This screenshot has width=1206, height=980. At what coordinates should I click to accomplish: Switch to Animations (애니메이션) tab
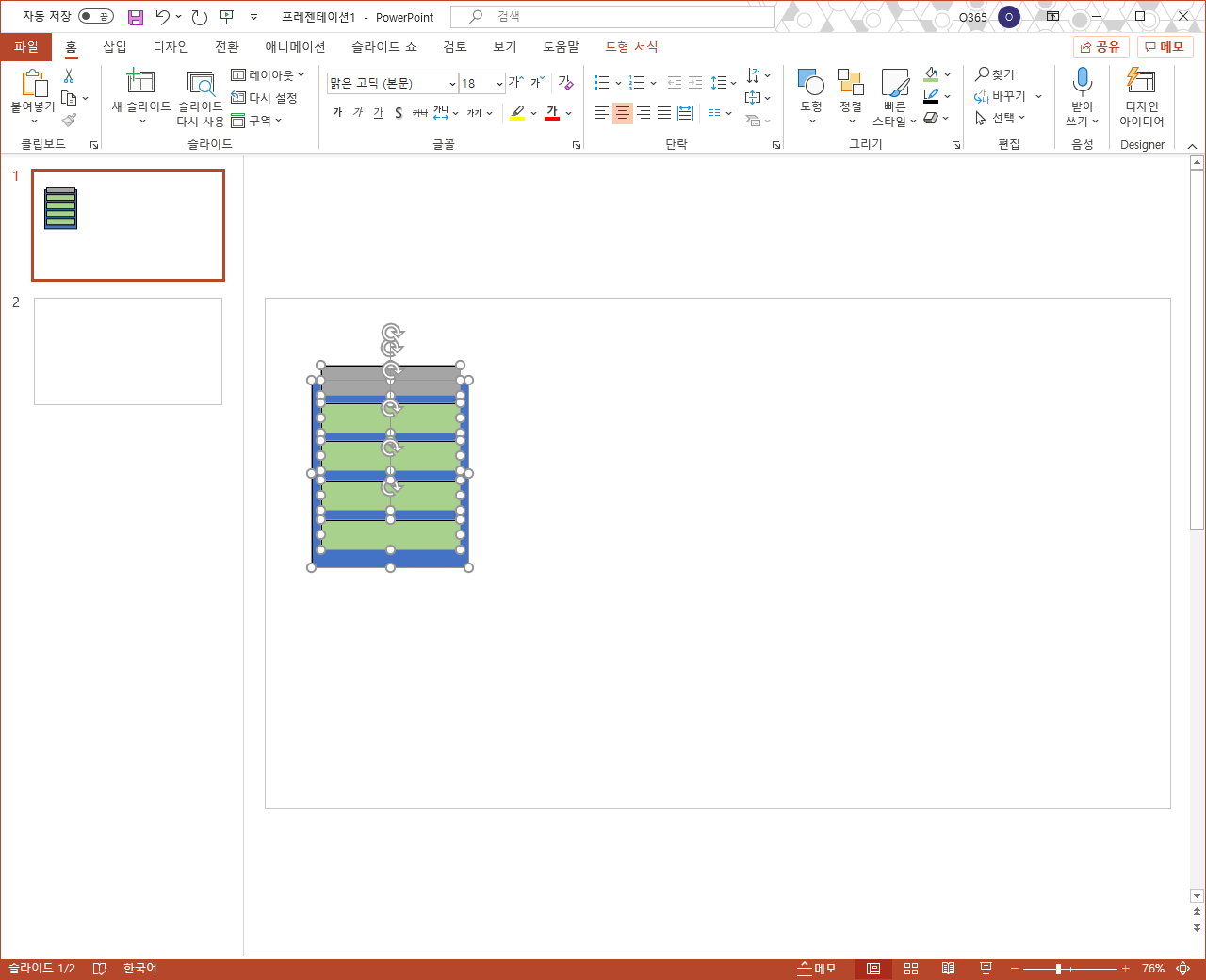coord(295,46)
